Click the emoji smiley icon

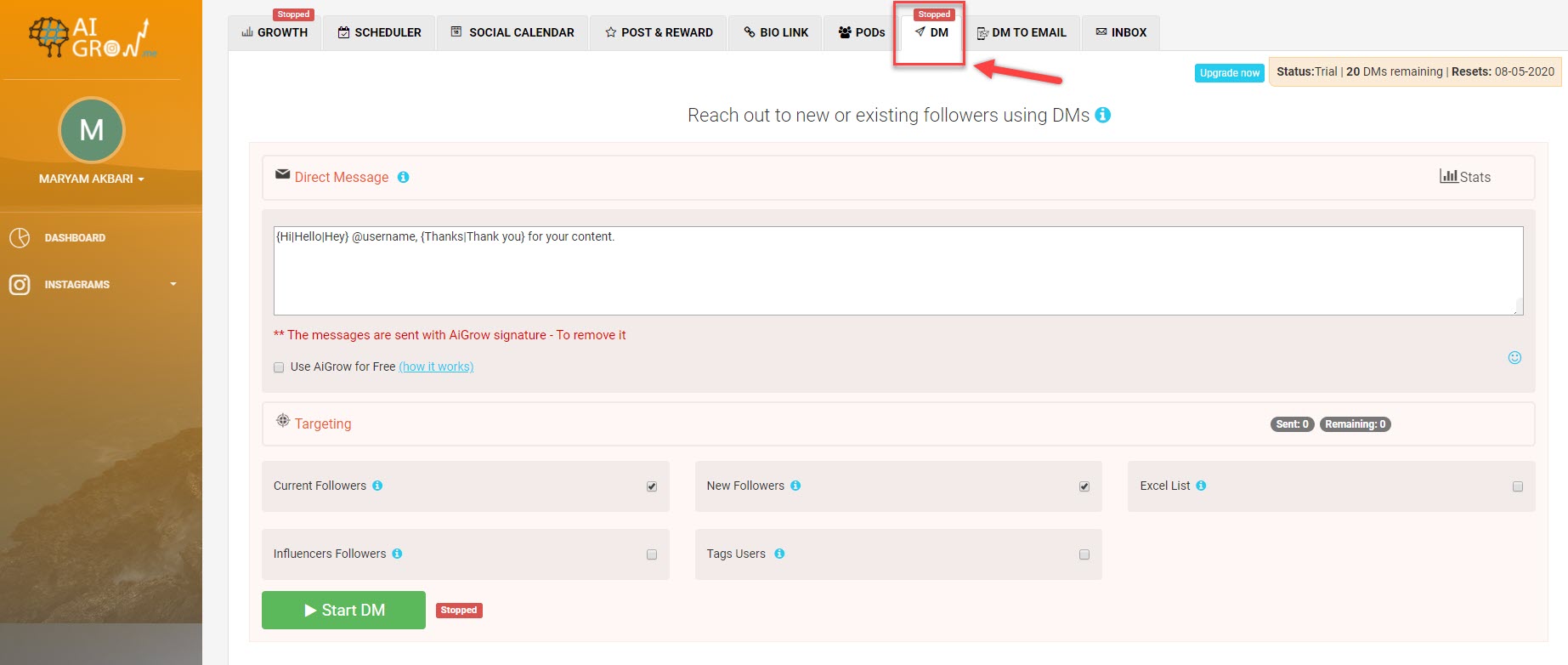point(1514,358)
